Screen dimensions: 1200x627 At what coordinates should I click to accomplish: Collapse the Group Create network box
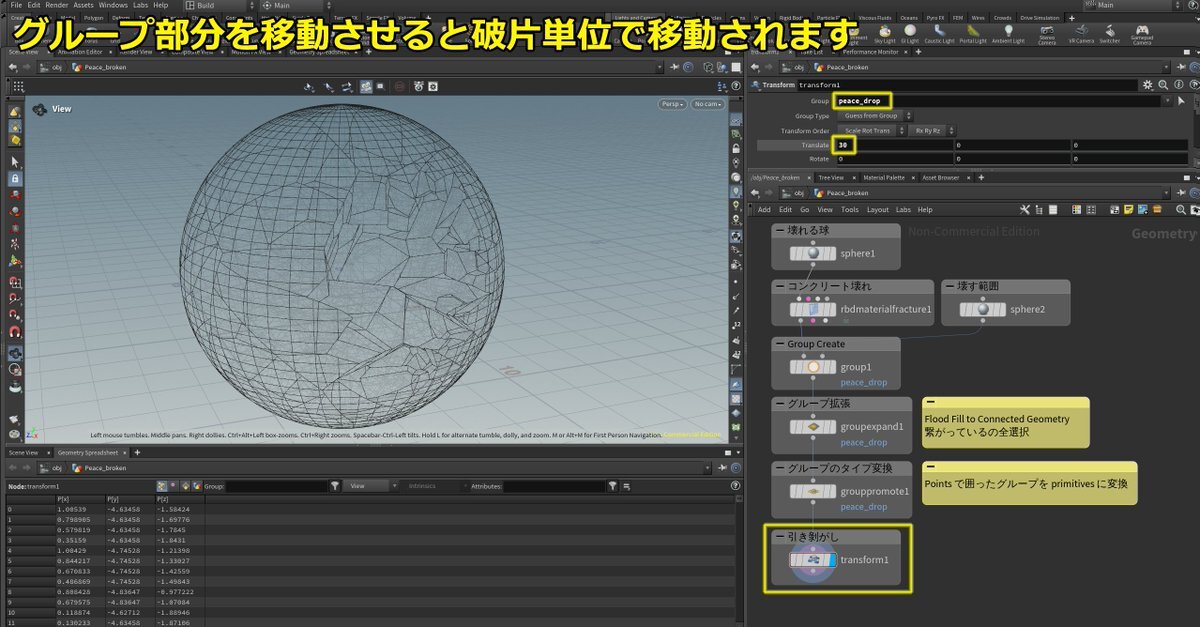(780, 344)
